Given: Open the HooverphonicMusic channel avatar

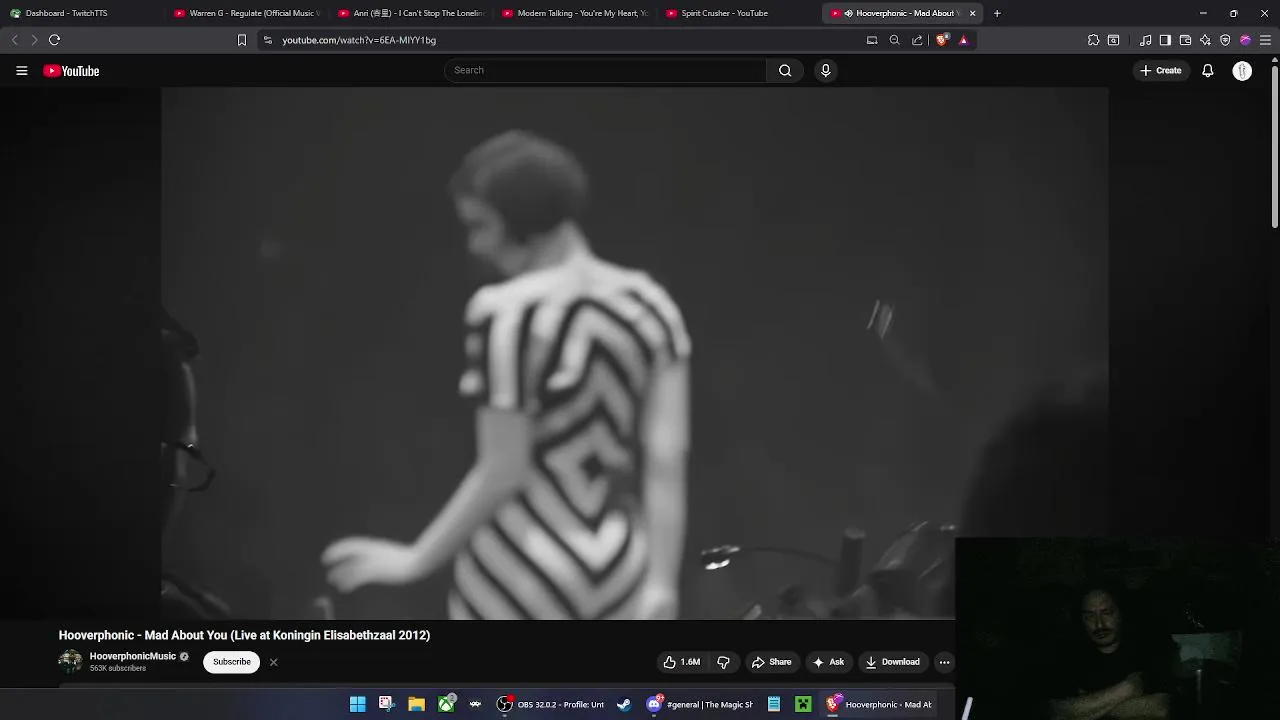Looking at the screenshot, I should click(x=70, y=662).
